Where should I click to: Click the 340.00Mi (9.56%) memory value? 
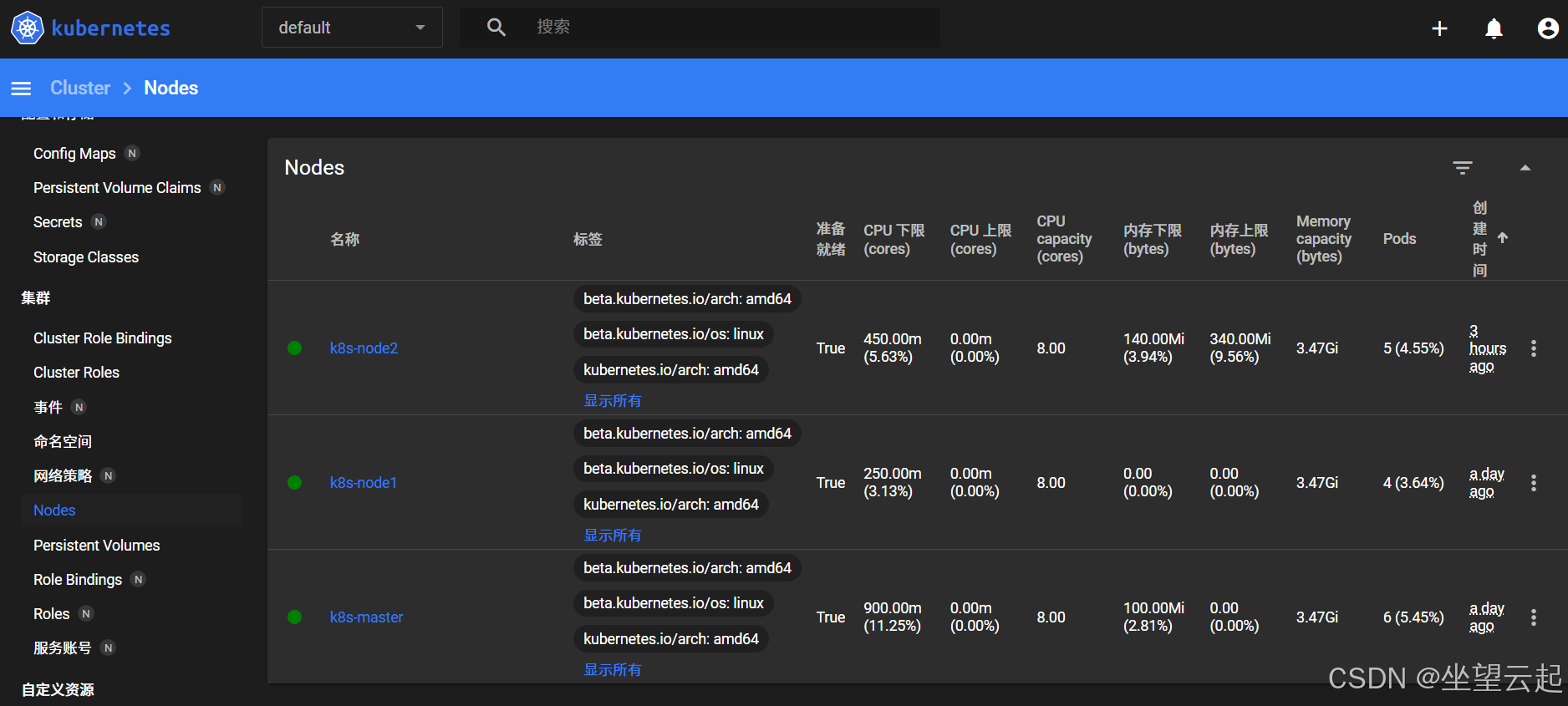[1240, 348]
